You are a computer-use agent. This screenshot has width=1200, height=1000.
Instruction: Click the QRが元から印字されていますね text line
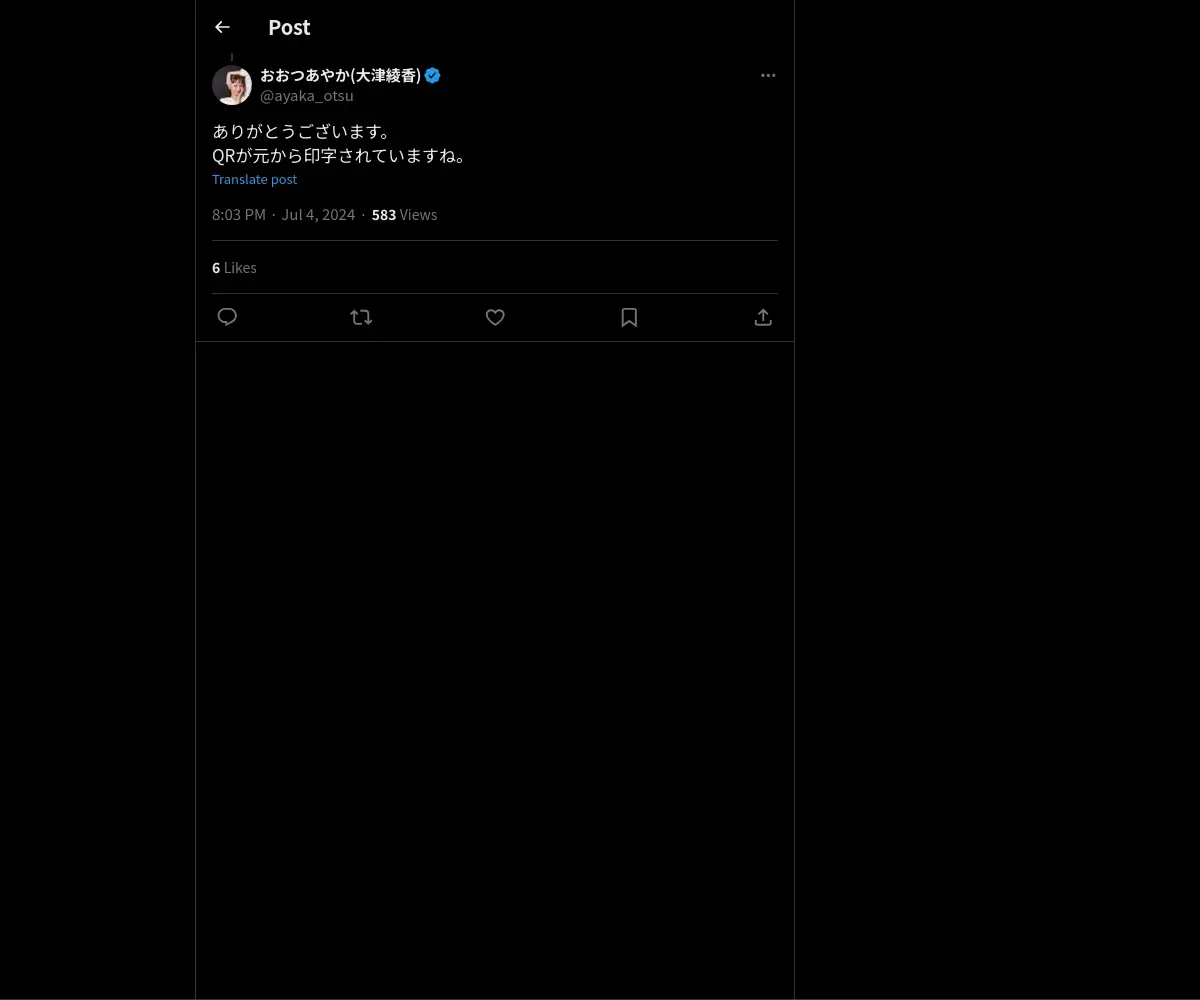pyautogui.click(x=340, y=155)
